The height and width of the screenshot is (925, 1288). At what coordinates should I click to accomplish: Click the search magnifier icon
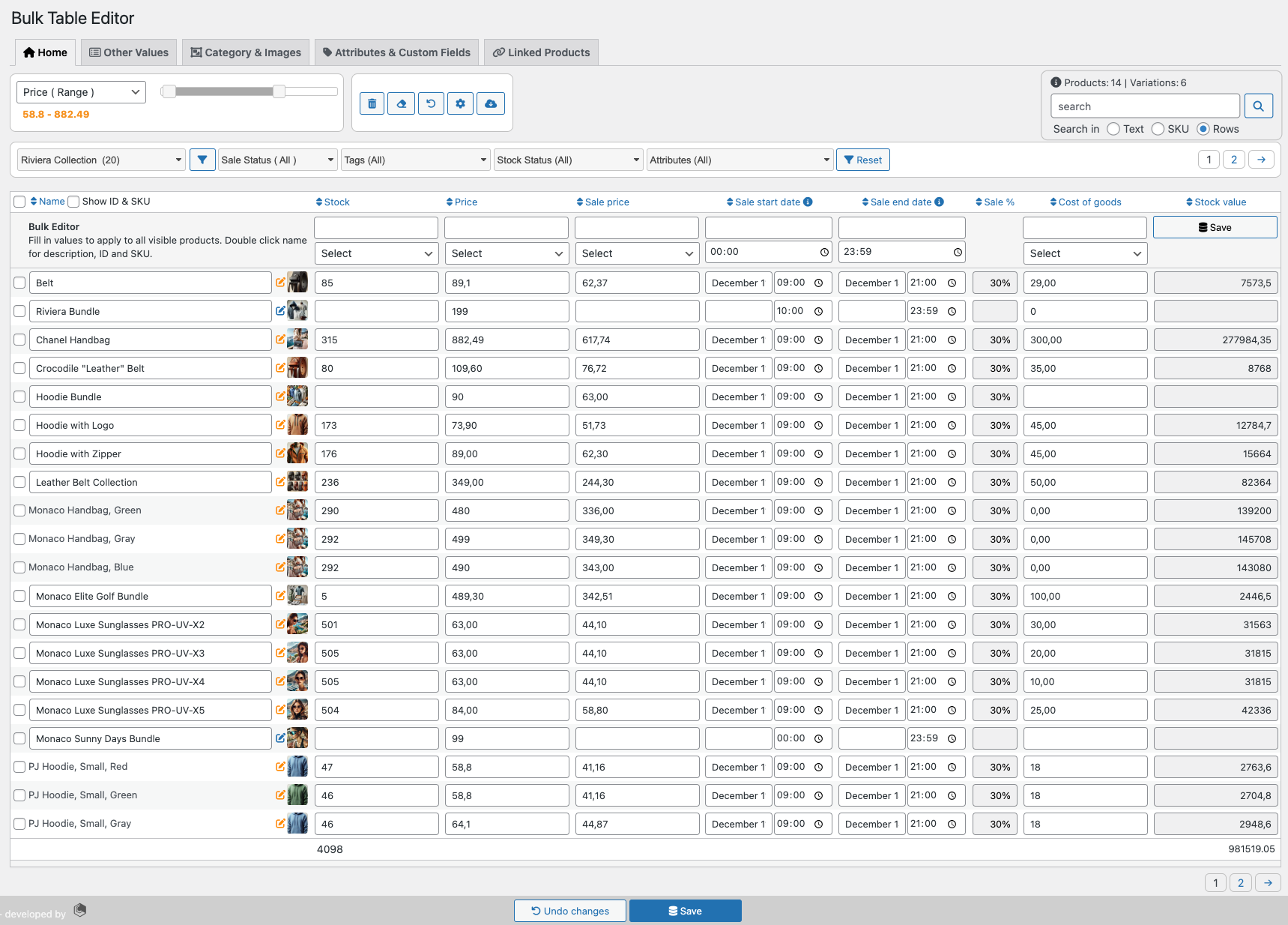click(x=1258, y=106)
